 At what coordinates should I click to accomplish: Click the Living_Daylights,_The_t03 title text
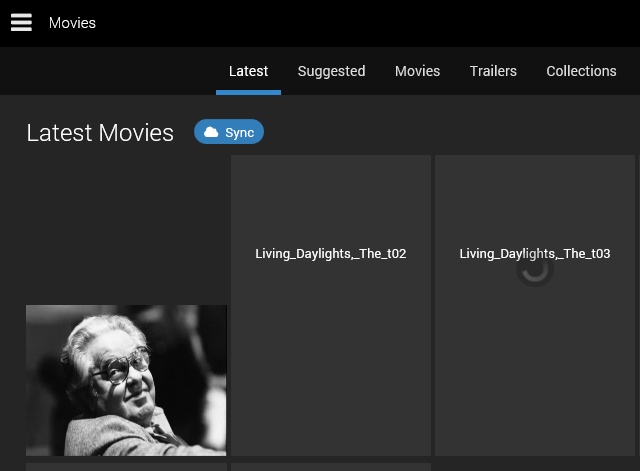tap(534, 254)
